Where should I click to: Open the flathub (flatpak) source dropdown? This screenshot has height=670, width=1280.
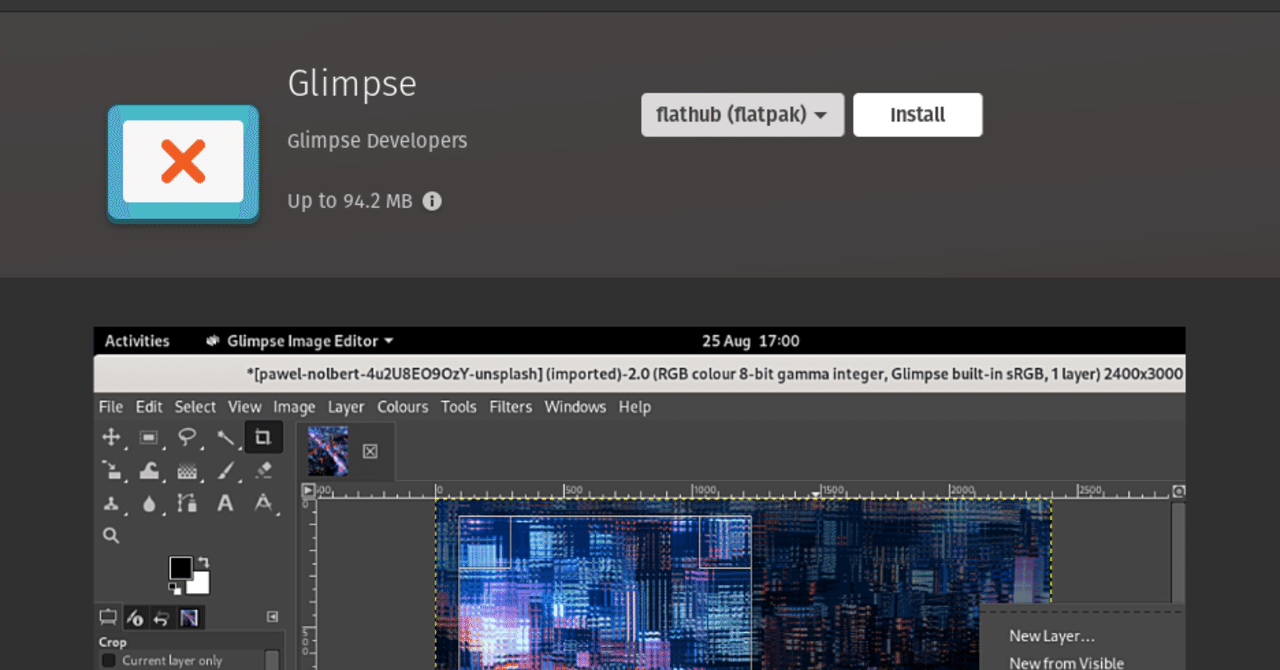(742, 114)
